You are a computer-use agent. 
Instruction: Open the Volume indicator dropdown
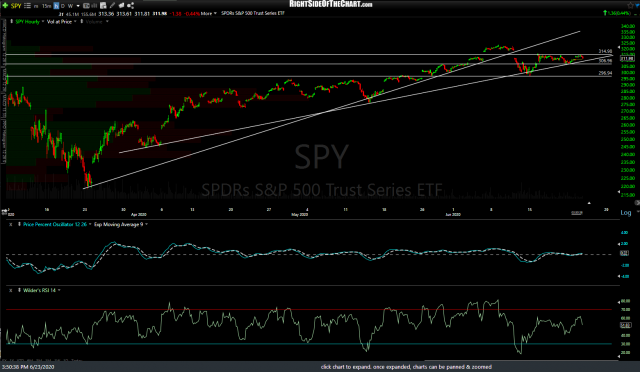tap(107, 21)
